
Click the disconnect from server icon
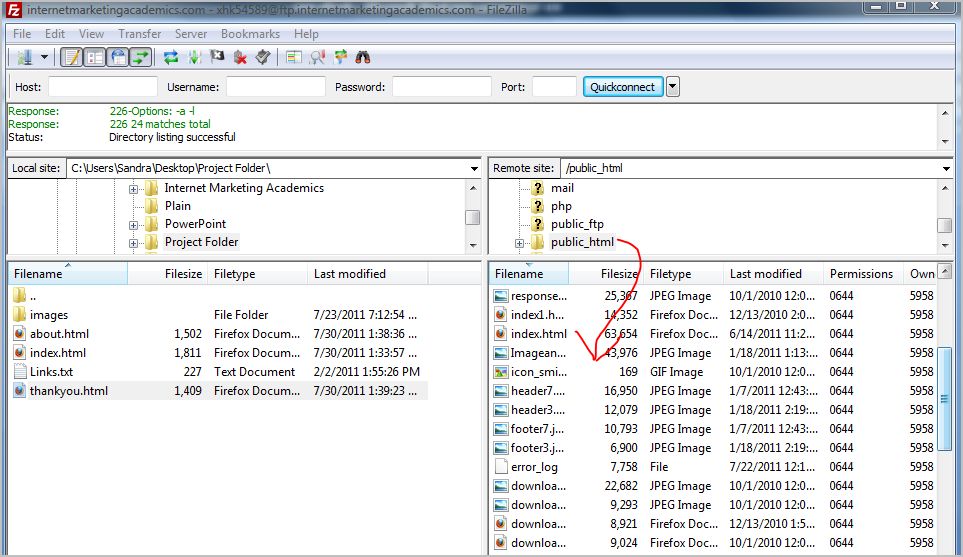(240, 57)
